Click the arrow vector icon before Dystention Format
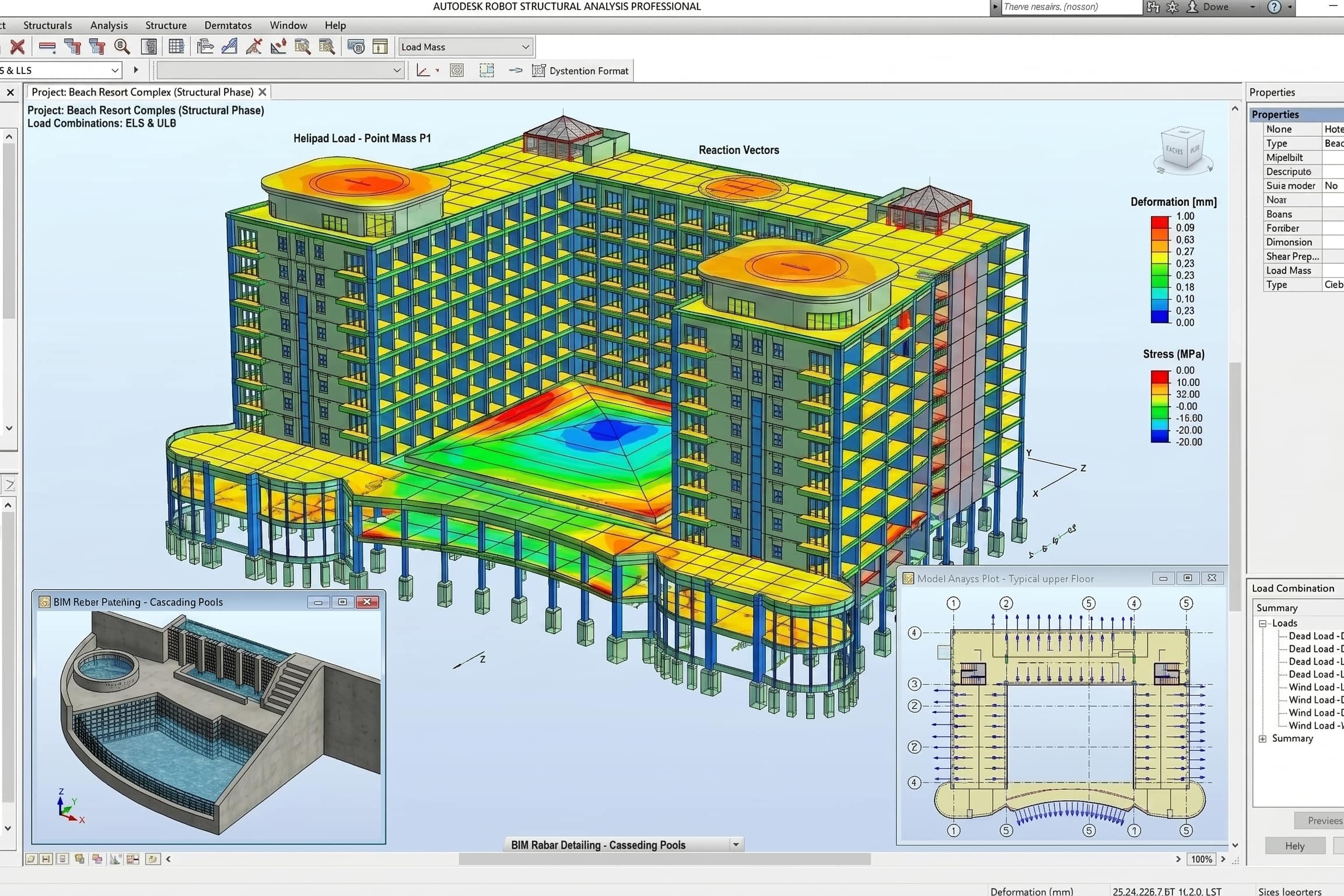This screenshot has height=896, width=1344. click(515, 71)
